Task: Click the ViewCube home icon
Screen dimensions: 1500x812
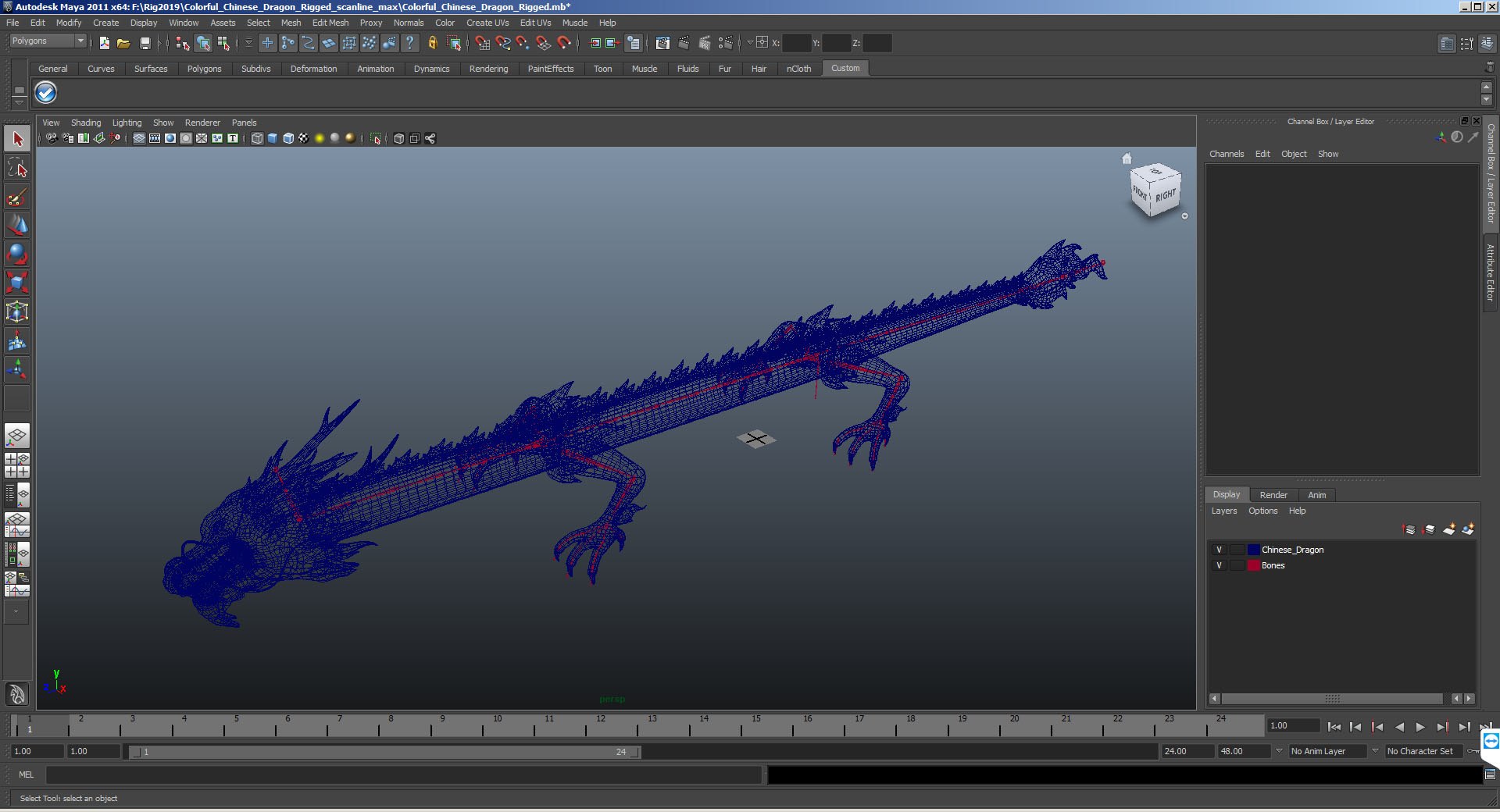Action: pyautogui.click(x=1127, y=158)
